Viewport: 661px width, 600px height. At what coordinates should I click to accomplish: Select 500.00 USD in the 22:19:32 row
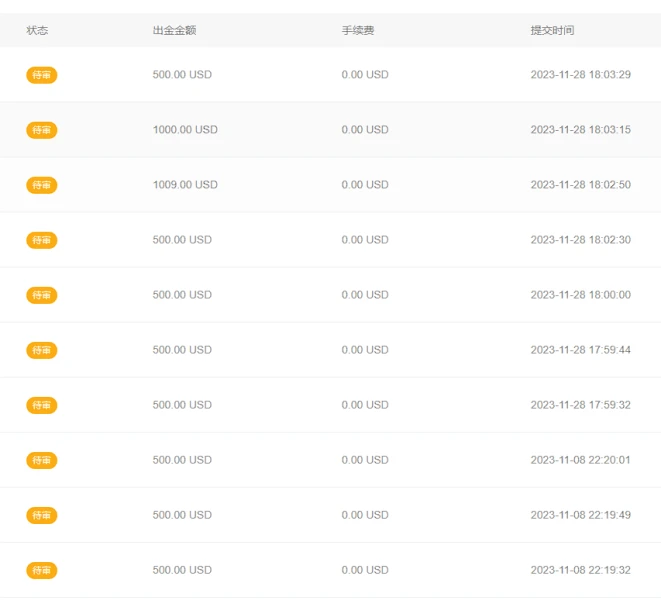click(x=182, y=570)
